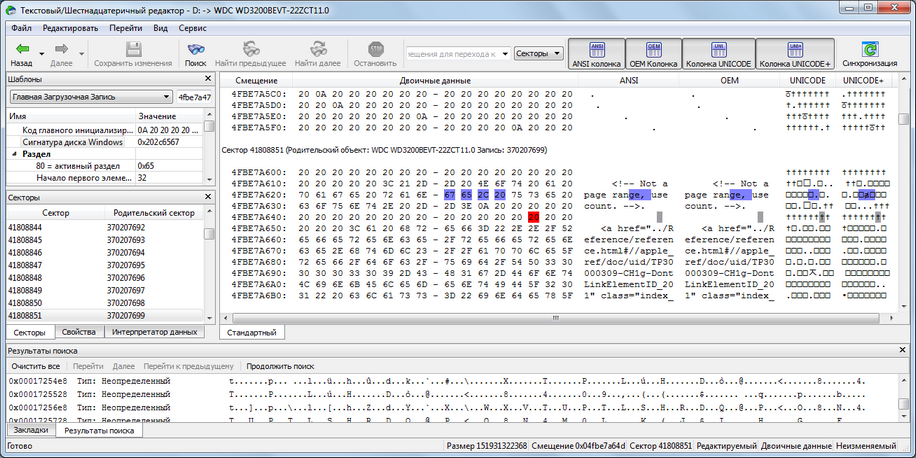
Task: Switch to the Интерпретатор данных tab
Action: (154, 332)
